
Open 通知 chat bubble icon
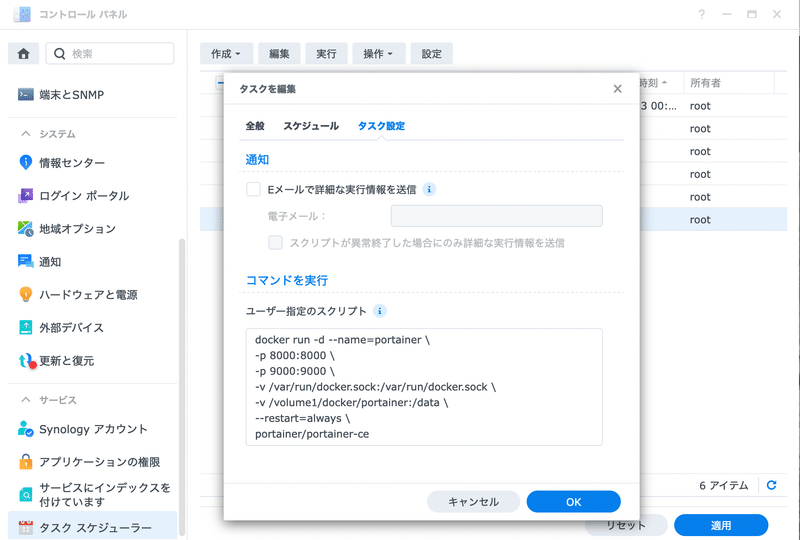click(x=26, y=261)
